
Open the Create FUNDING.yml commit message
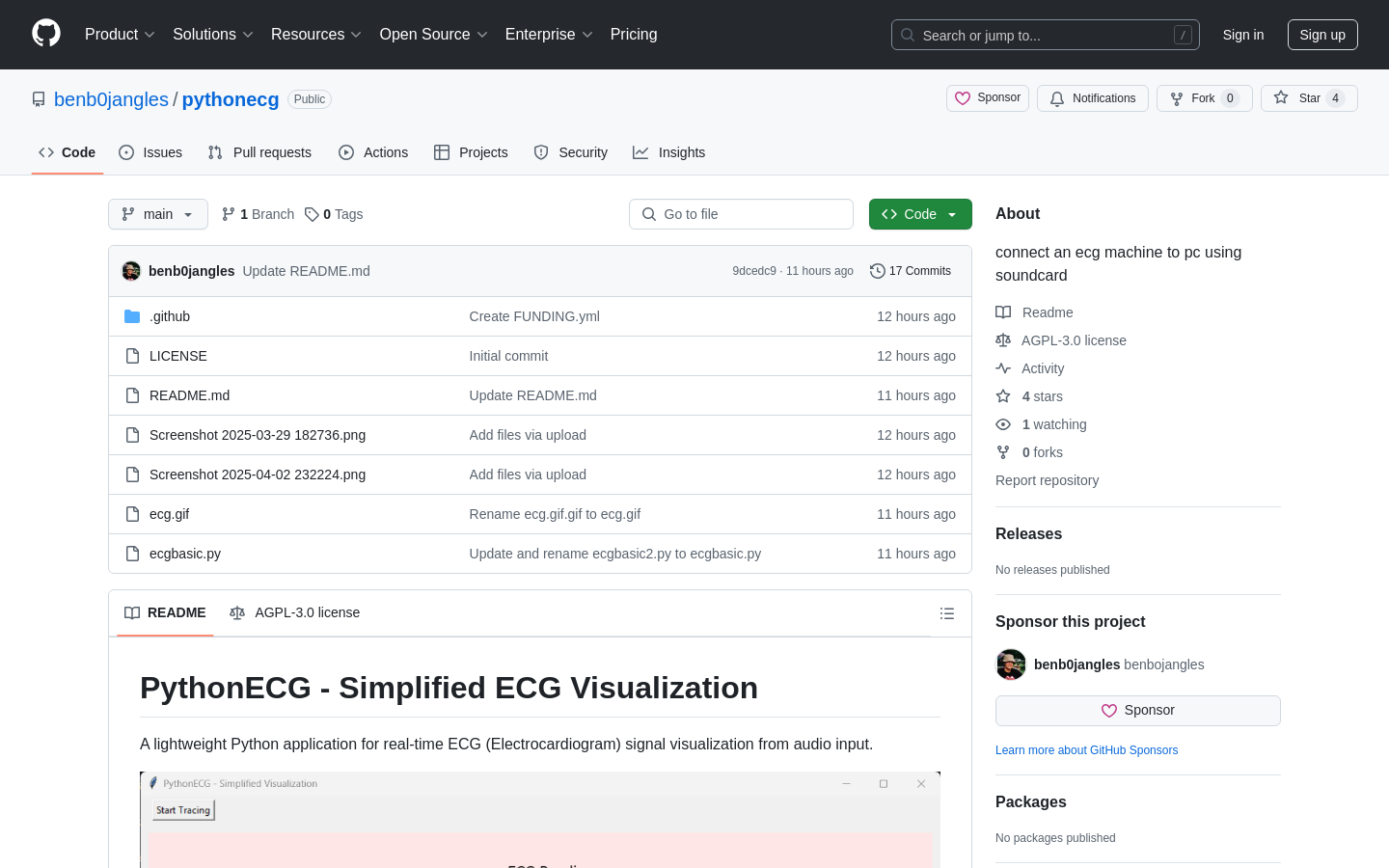point(534,316)
